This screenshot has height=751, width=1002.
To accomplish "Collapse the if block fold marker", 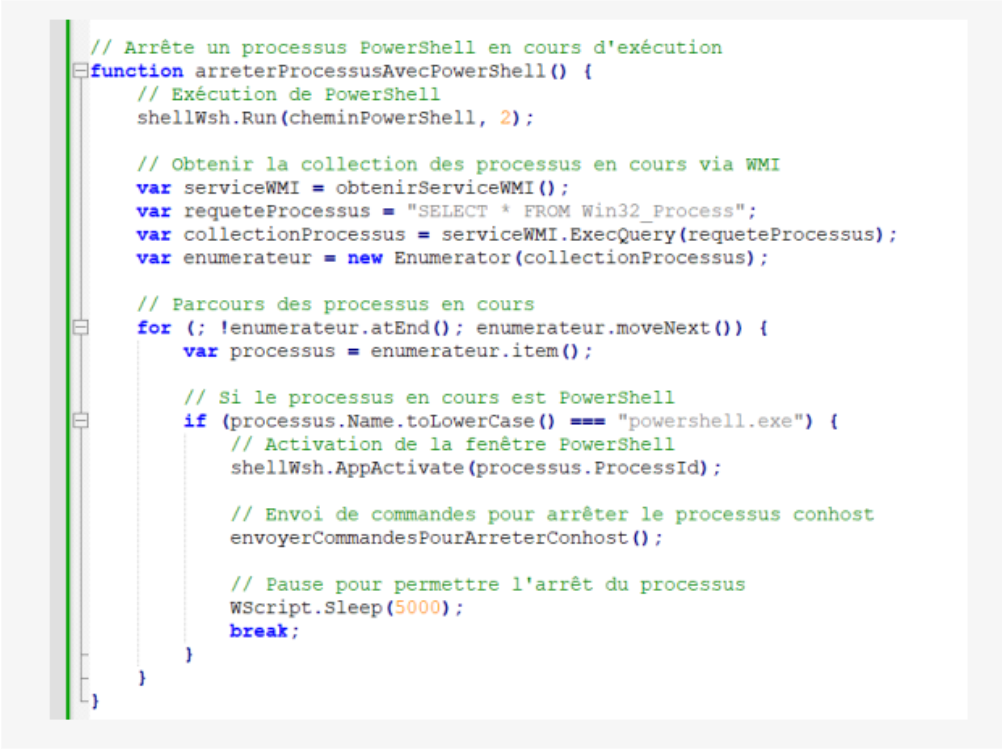I will click(x=81, y=421).
